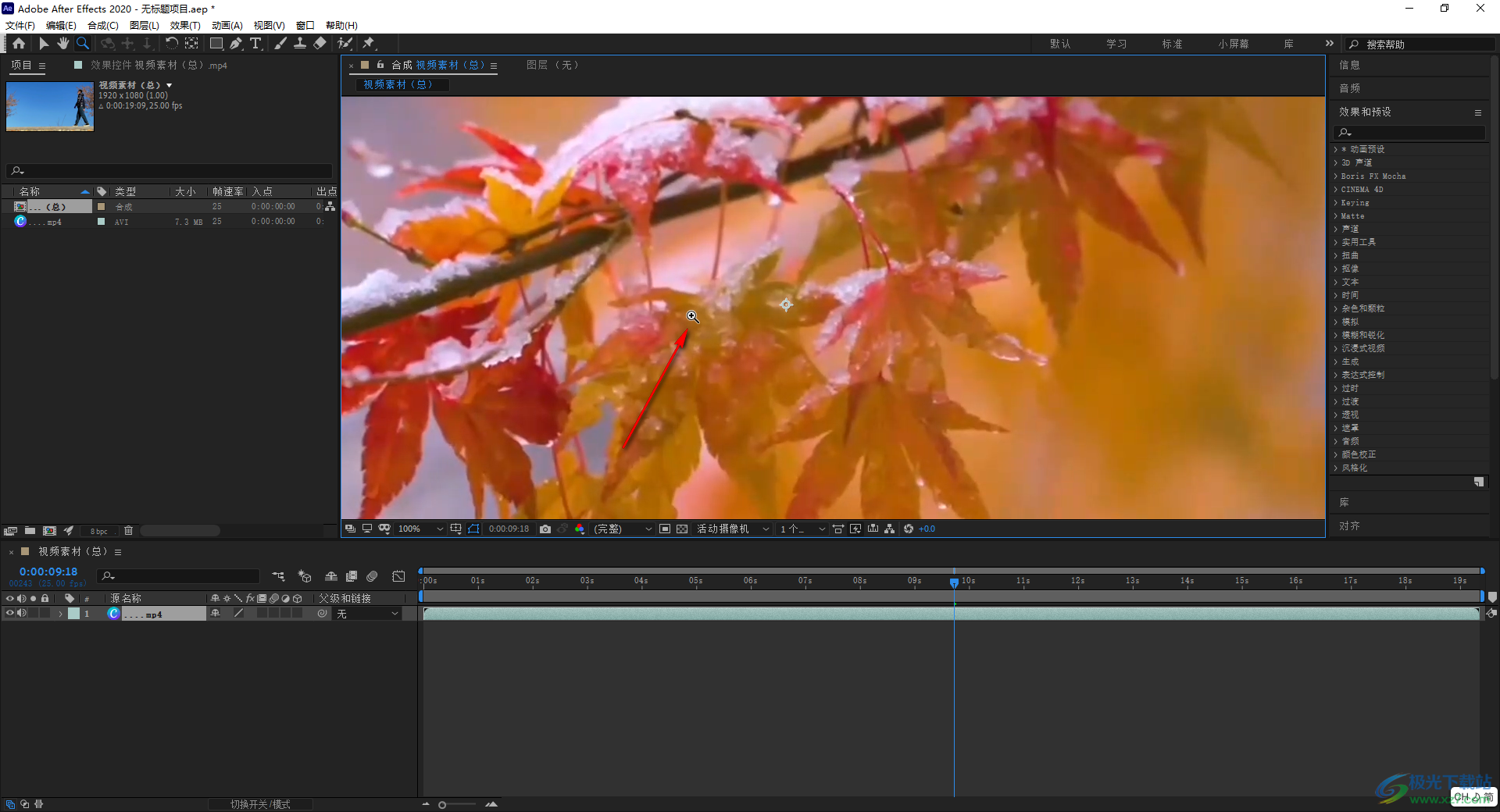Select the Roto Brush tool
This screenshot has width=1500, height=812.
[345, 44]
